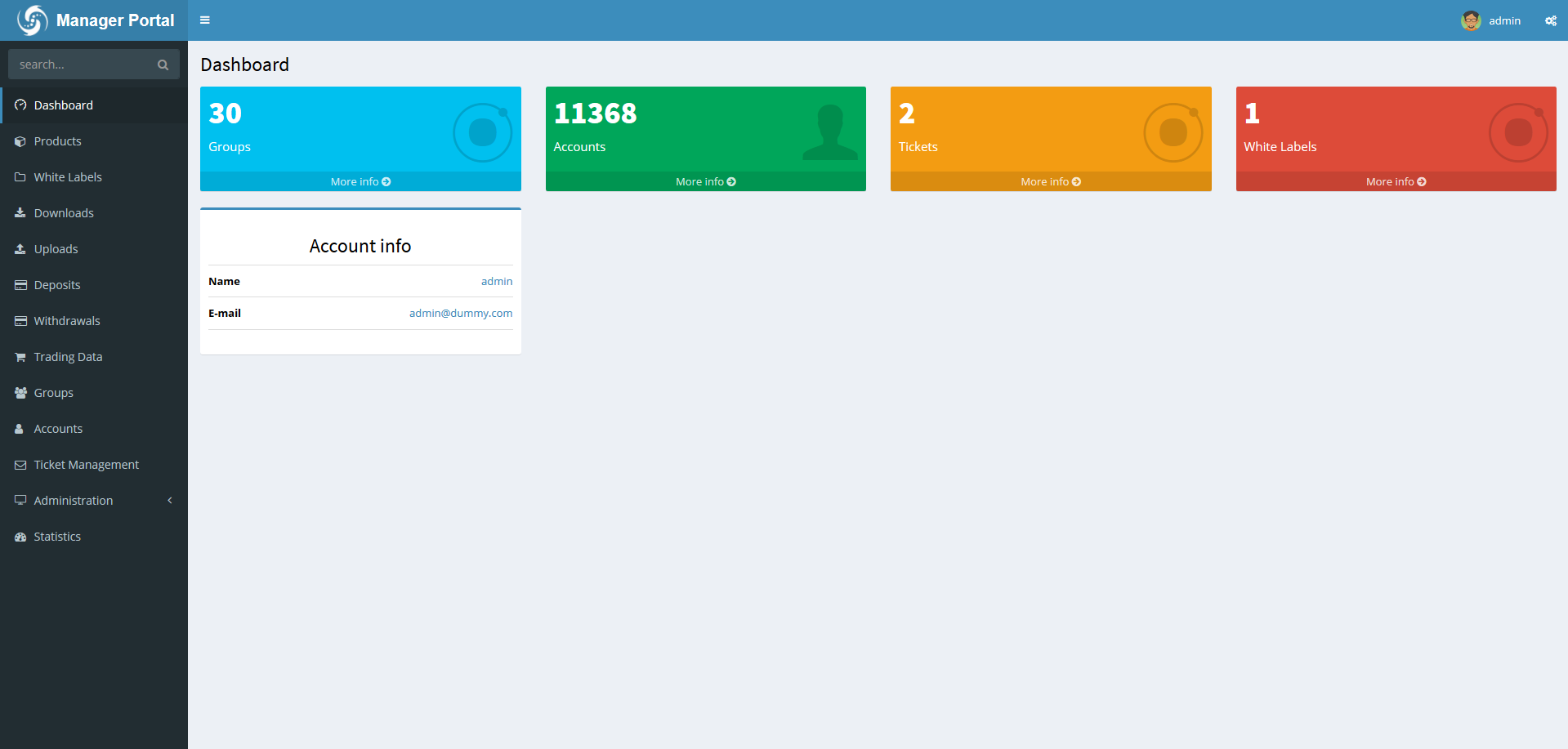Click the Downloads icon in sidebar
The height and width of the screenshot is (749, 1568).
click(20, 213)
